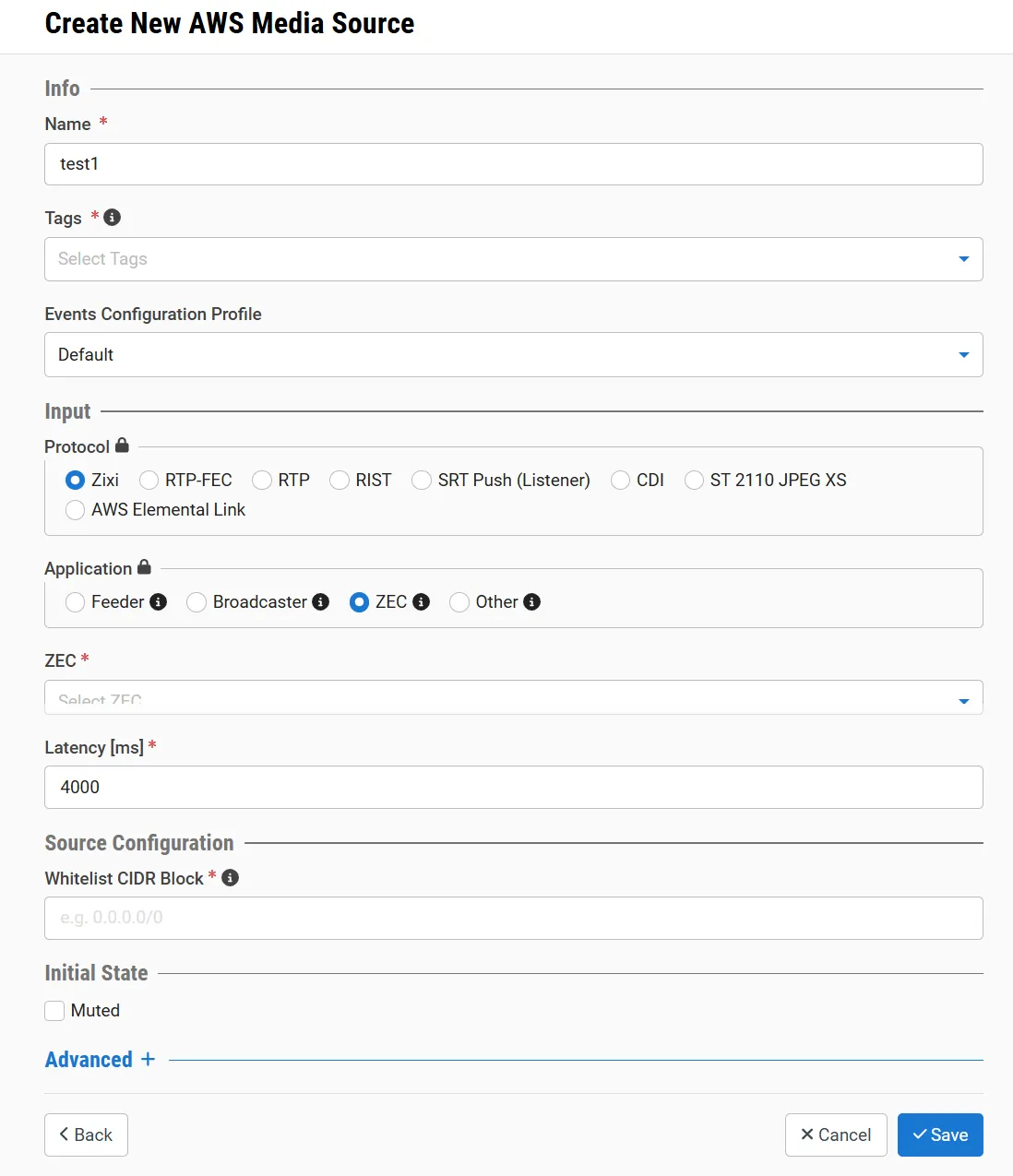
Task: Choose ST 2110 JPEG XS protocol
Action: 694,481
